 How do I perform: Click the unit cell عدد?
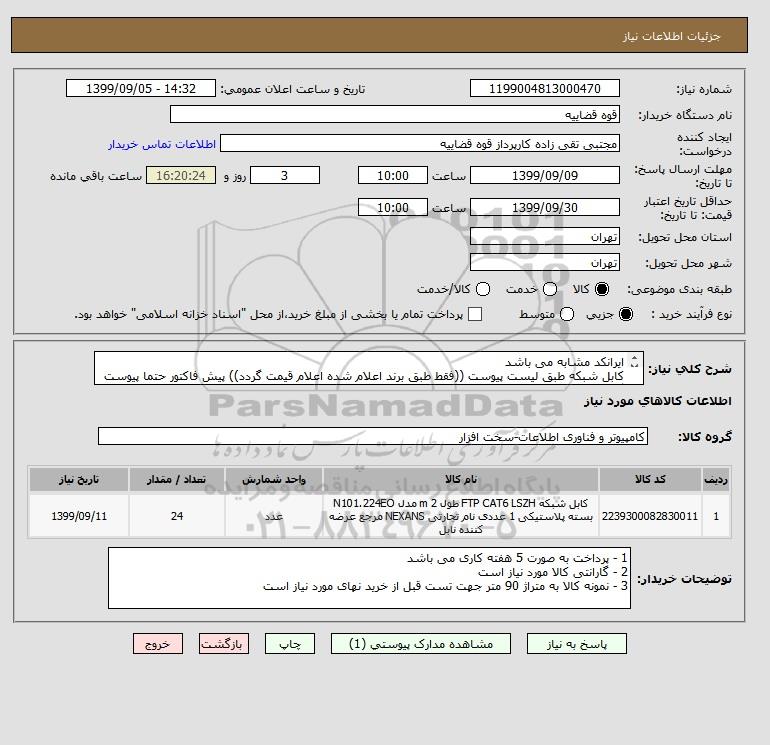click(x=274, y=516)
